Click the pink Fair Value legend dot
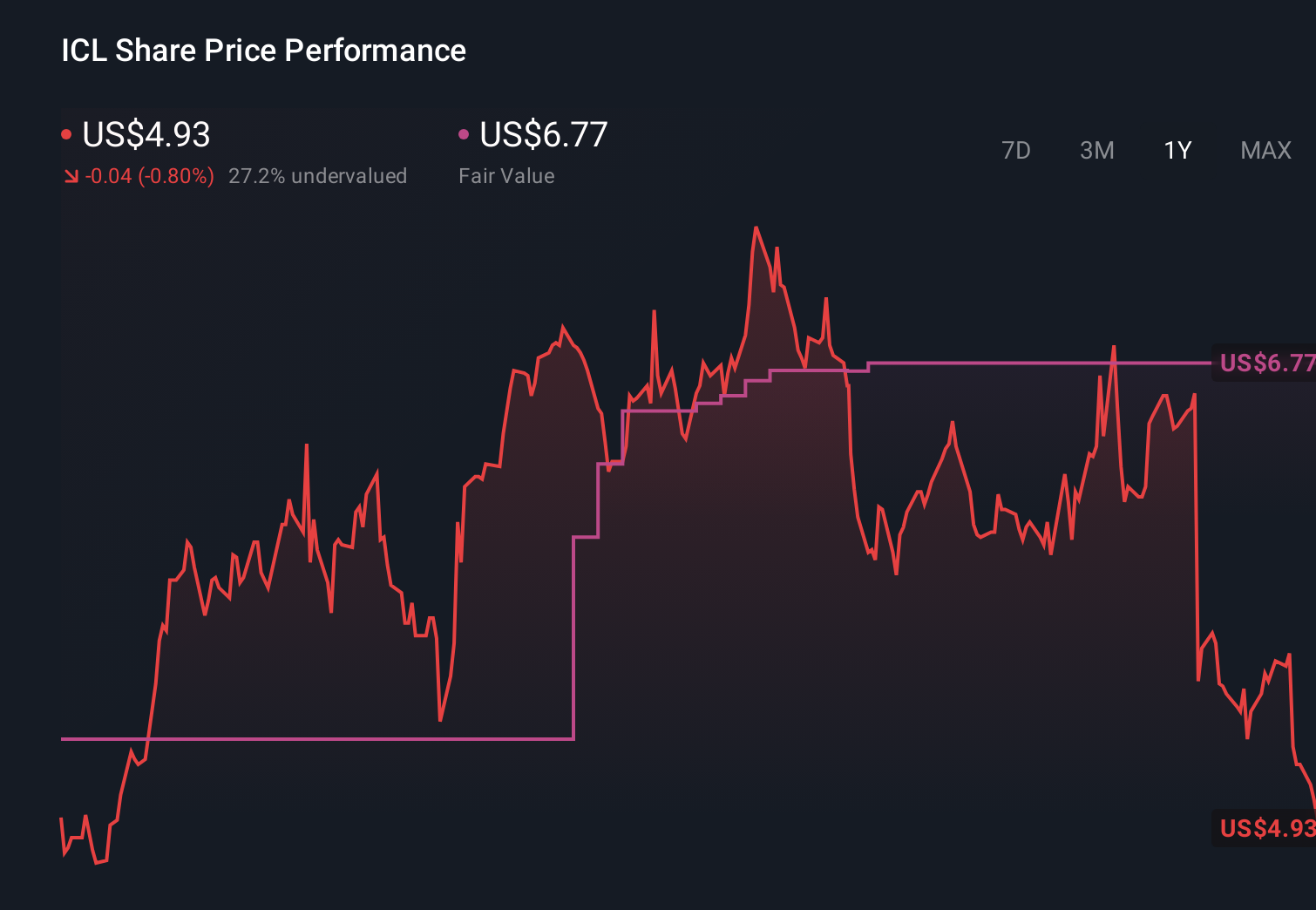 (x=464, y=132)
